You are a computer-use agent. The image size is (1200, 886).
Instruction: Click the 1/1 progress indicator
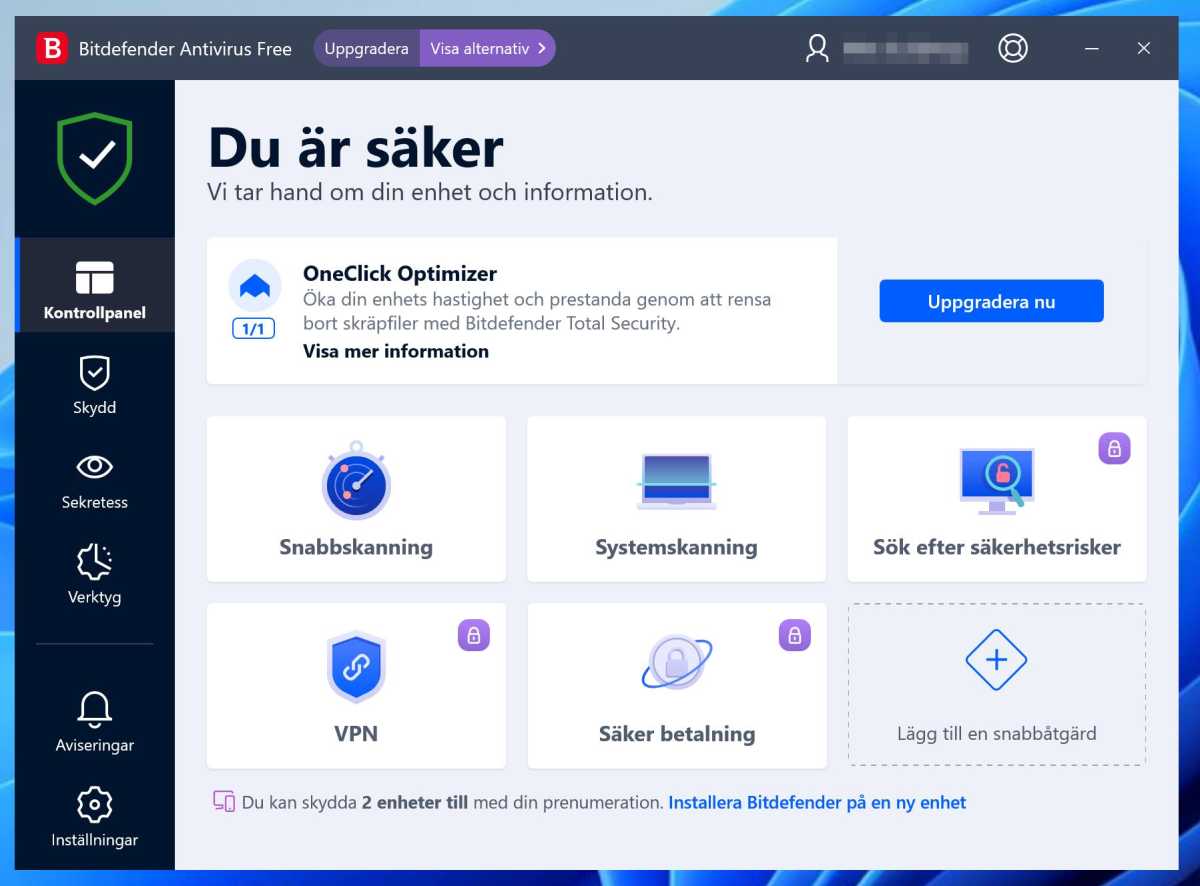point(253,328)
